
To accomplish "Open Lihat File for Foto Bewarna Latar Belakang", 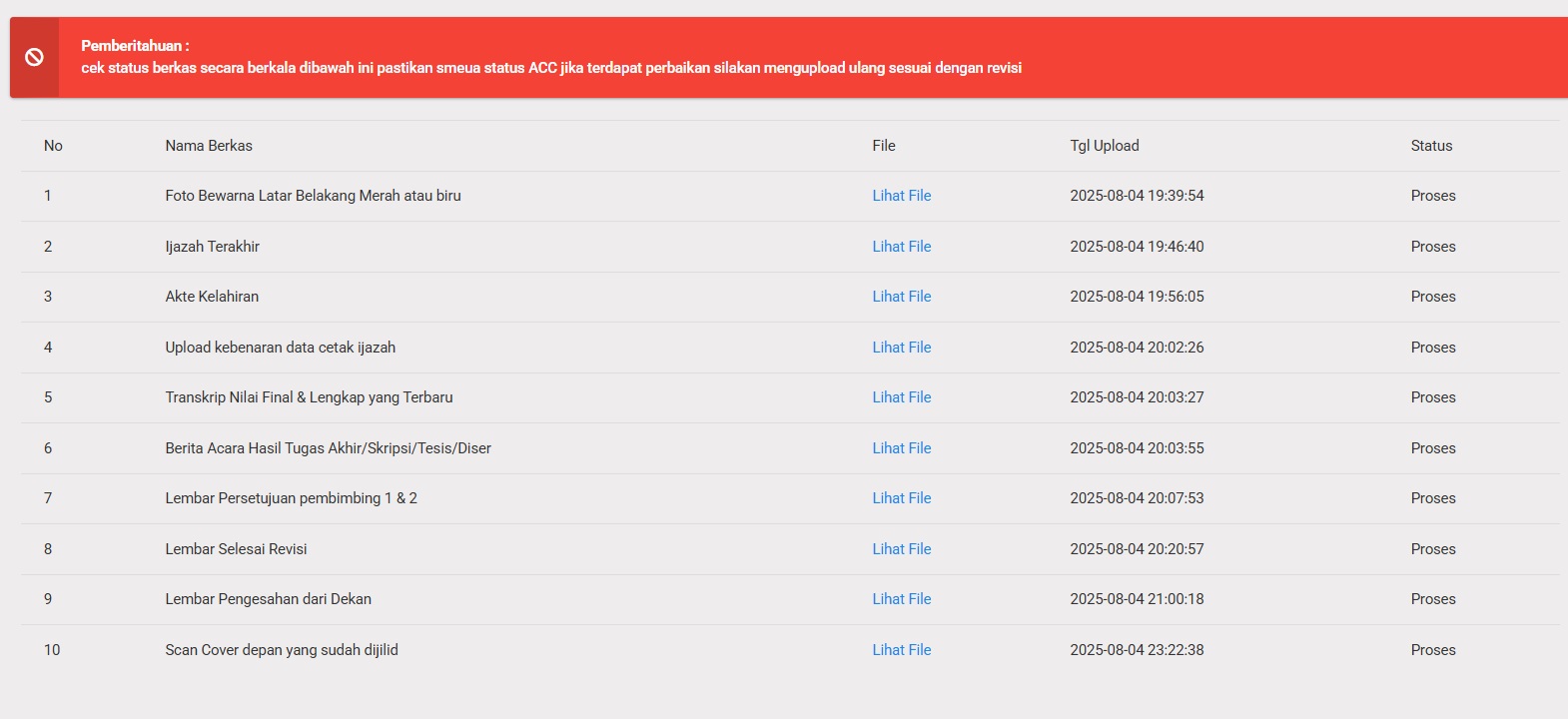I will coord(901,196).
